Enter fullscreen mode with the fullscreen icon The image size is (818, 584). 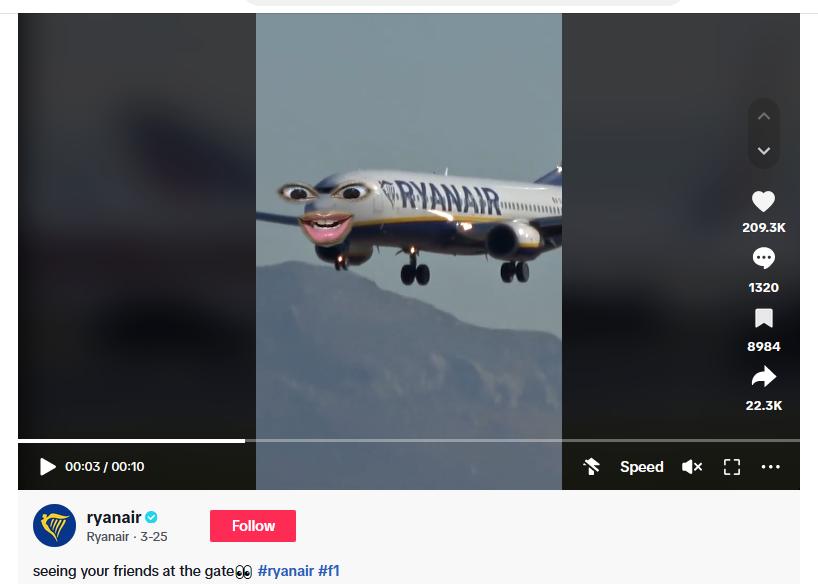(732, 467)
